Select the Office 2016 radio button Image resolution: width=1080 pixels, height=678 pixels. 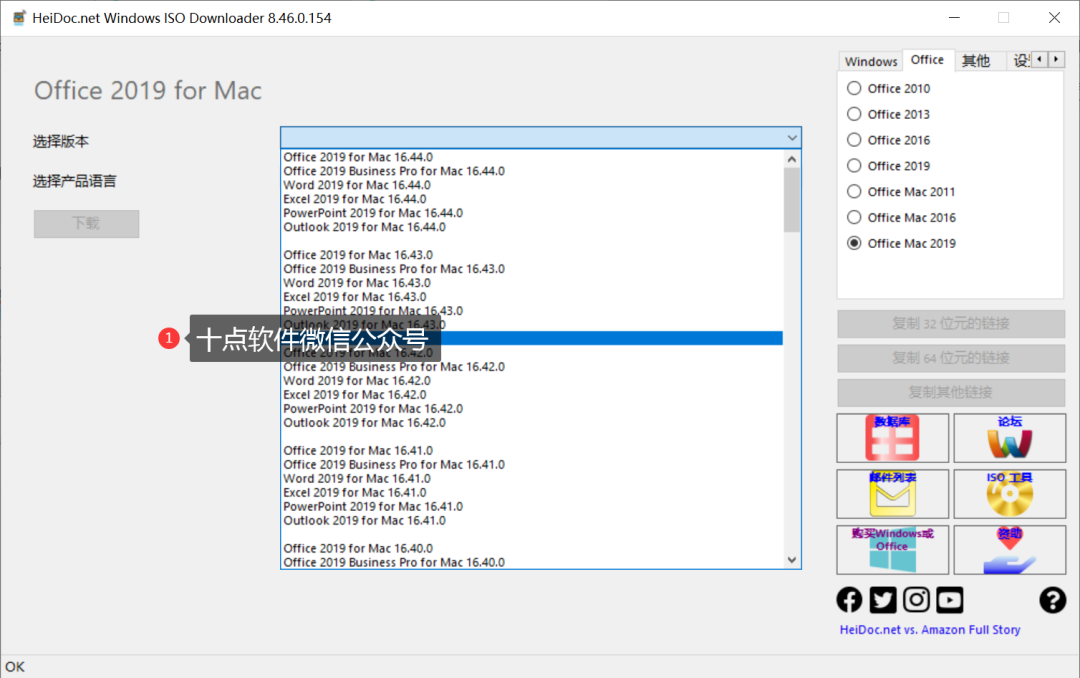(854, 140)
